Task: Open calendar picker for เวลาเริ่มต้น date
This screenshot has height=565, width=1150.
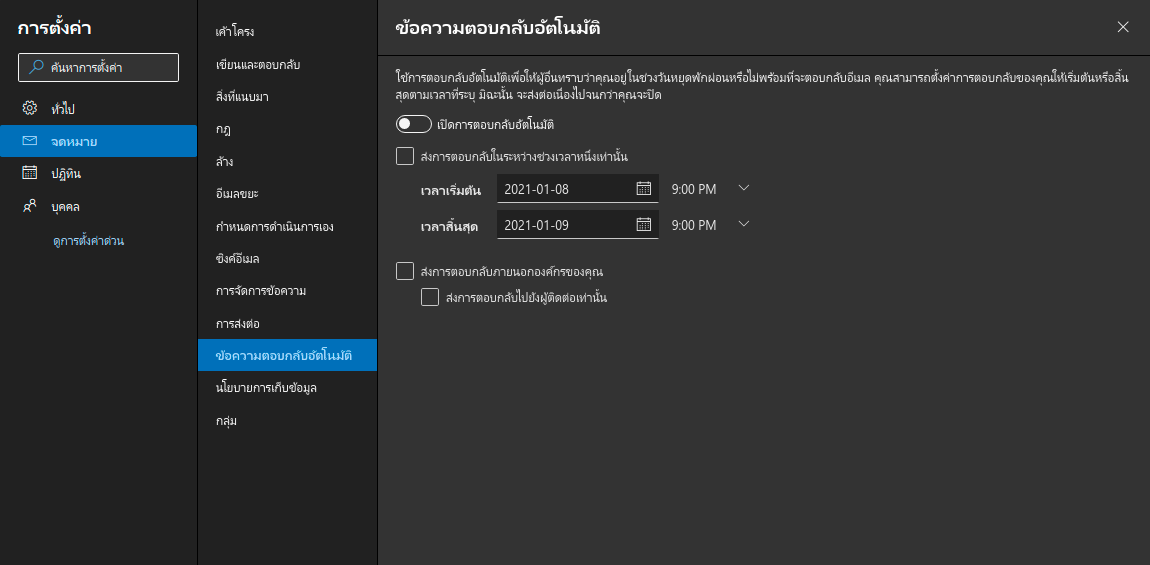Action: point(643,188)
